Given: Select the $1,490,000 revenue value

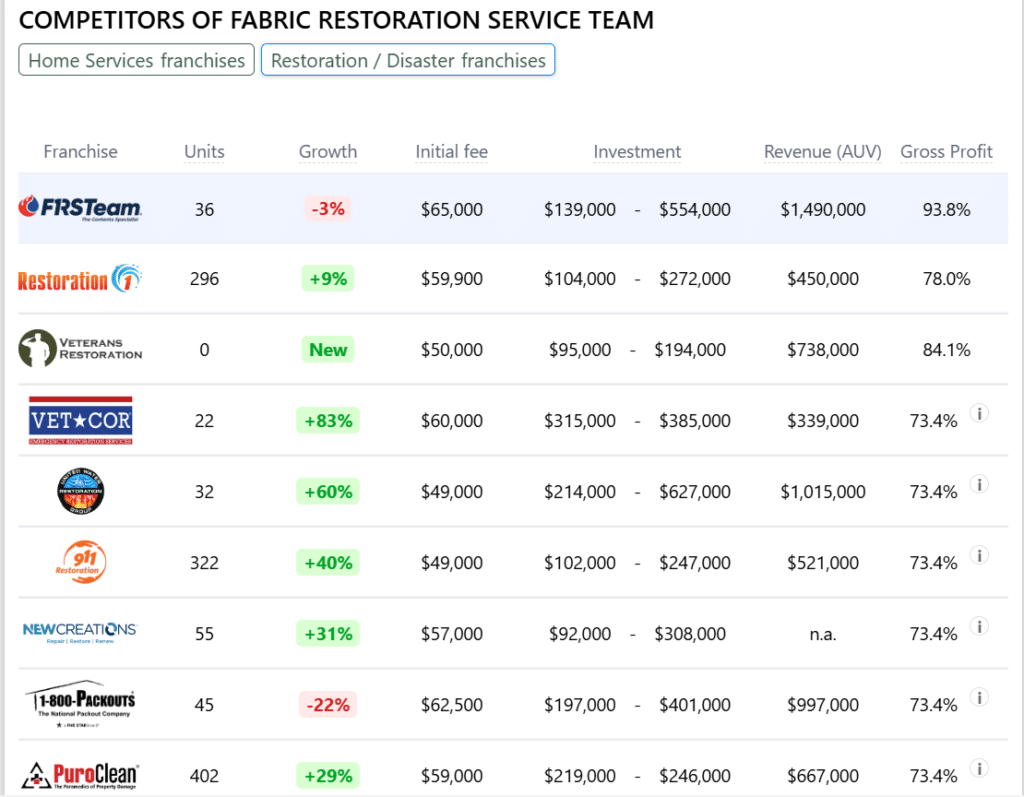Looking at the screenshot, I should [x=823, y=210].
